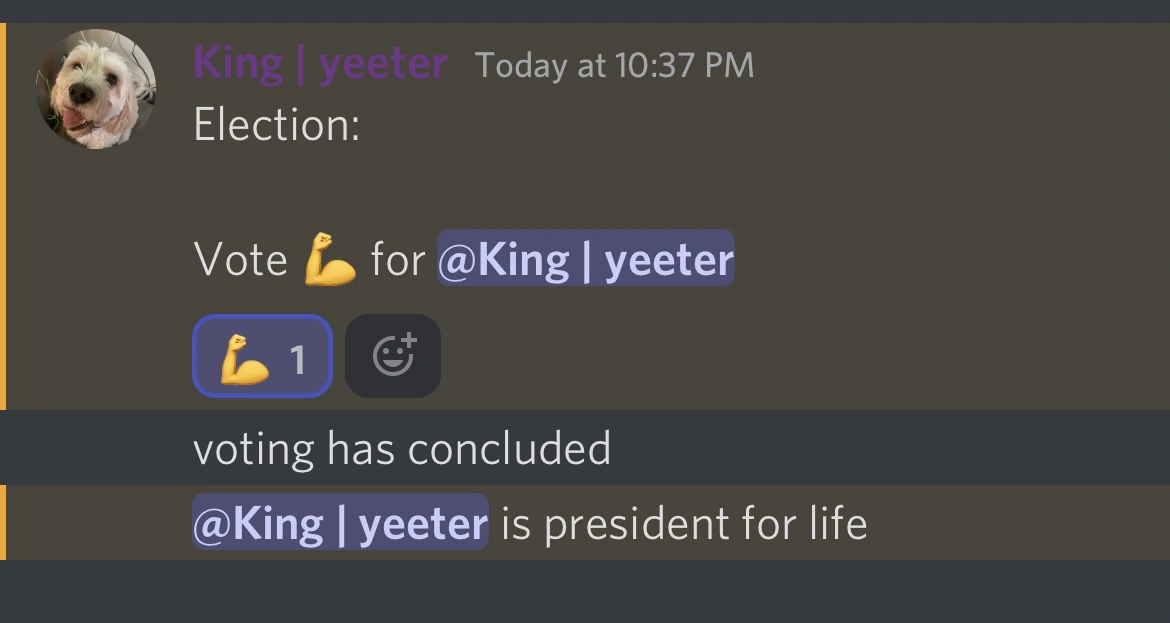Click the @King | yeeter mention after "Vote for"
Screen dimensions: 1170x623
pyautogui.click(x=585, y=259)
